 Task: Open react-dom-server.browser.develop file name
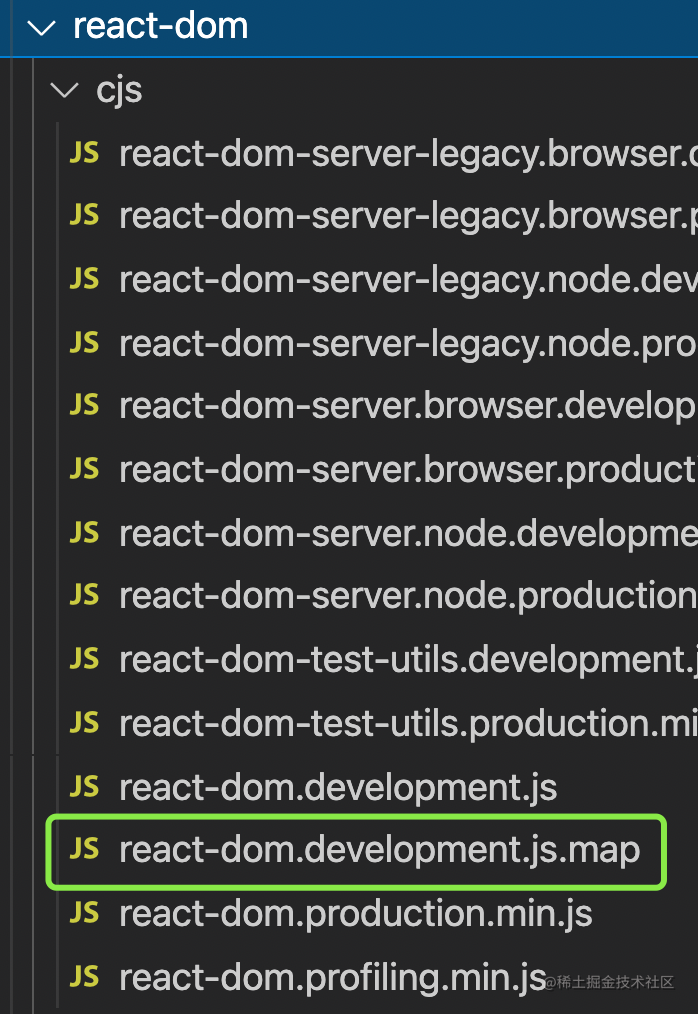pyautogui.click(x=409, y=407)
